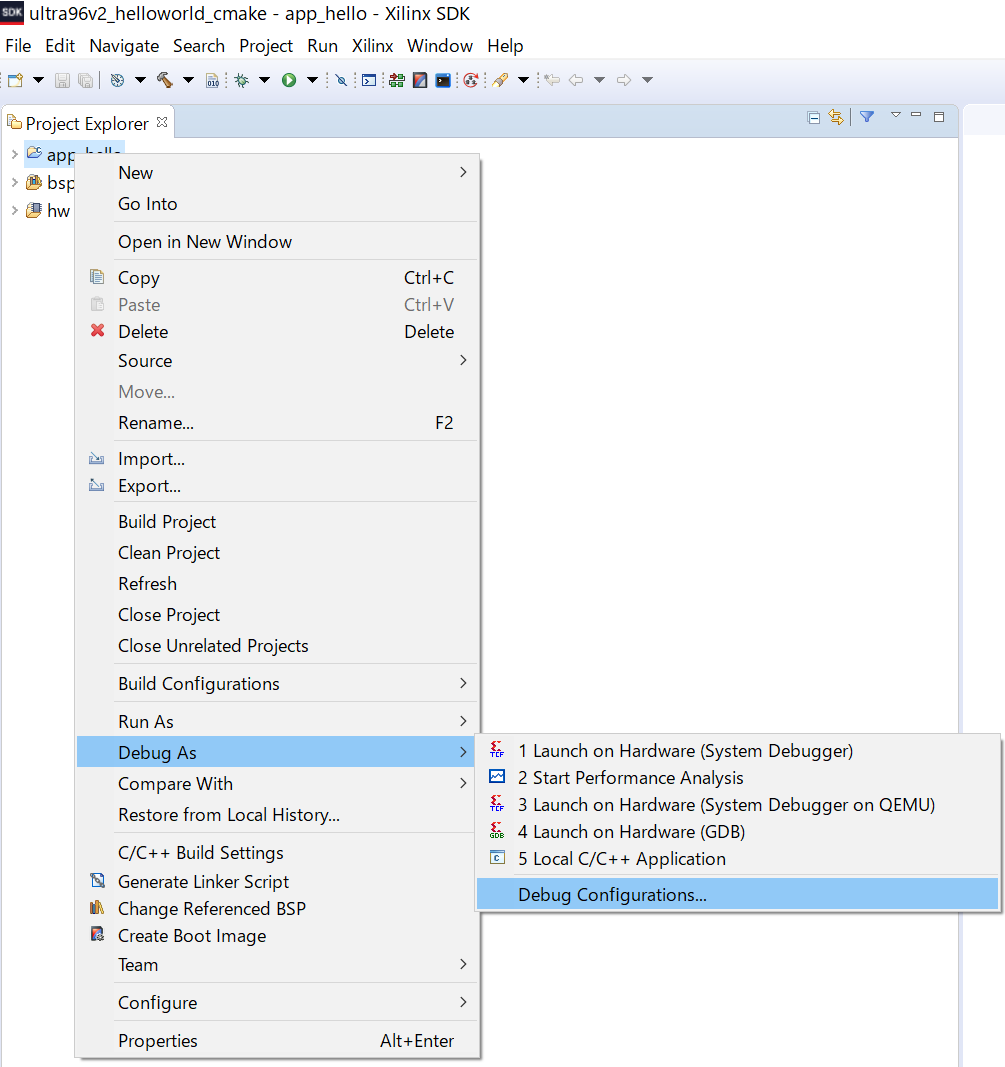Image resolution: width=1005 pixels, height=1067 pixels.
Task: Open the Run dropdown arrow
Action: tap(312, 80)
